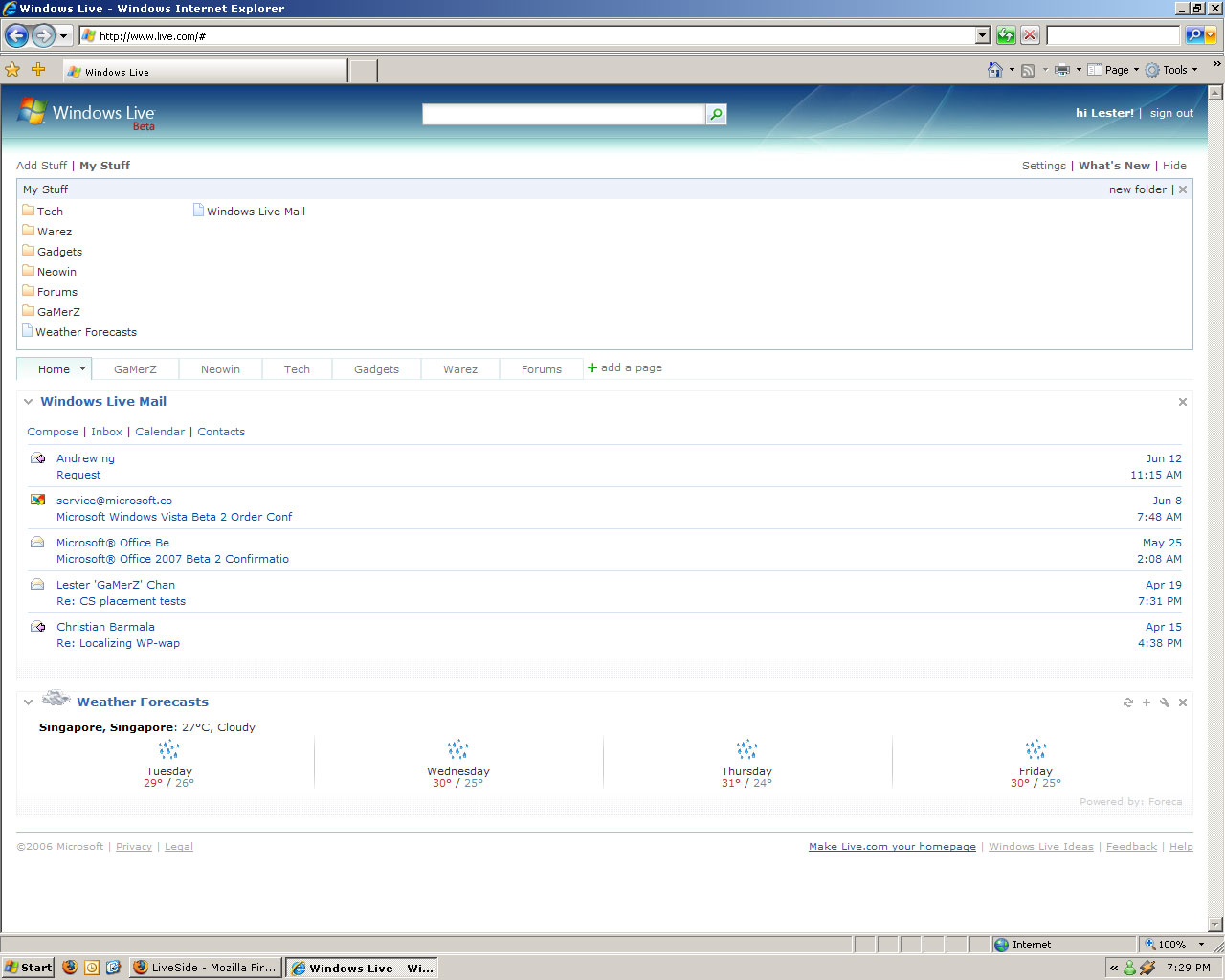This screenshot has height=980, width=1225.
Task: Switch to the Neowin page tab
Action: pos(220,369)
